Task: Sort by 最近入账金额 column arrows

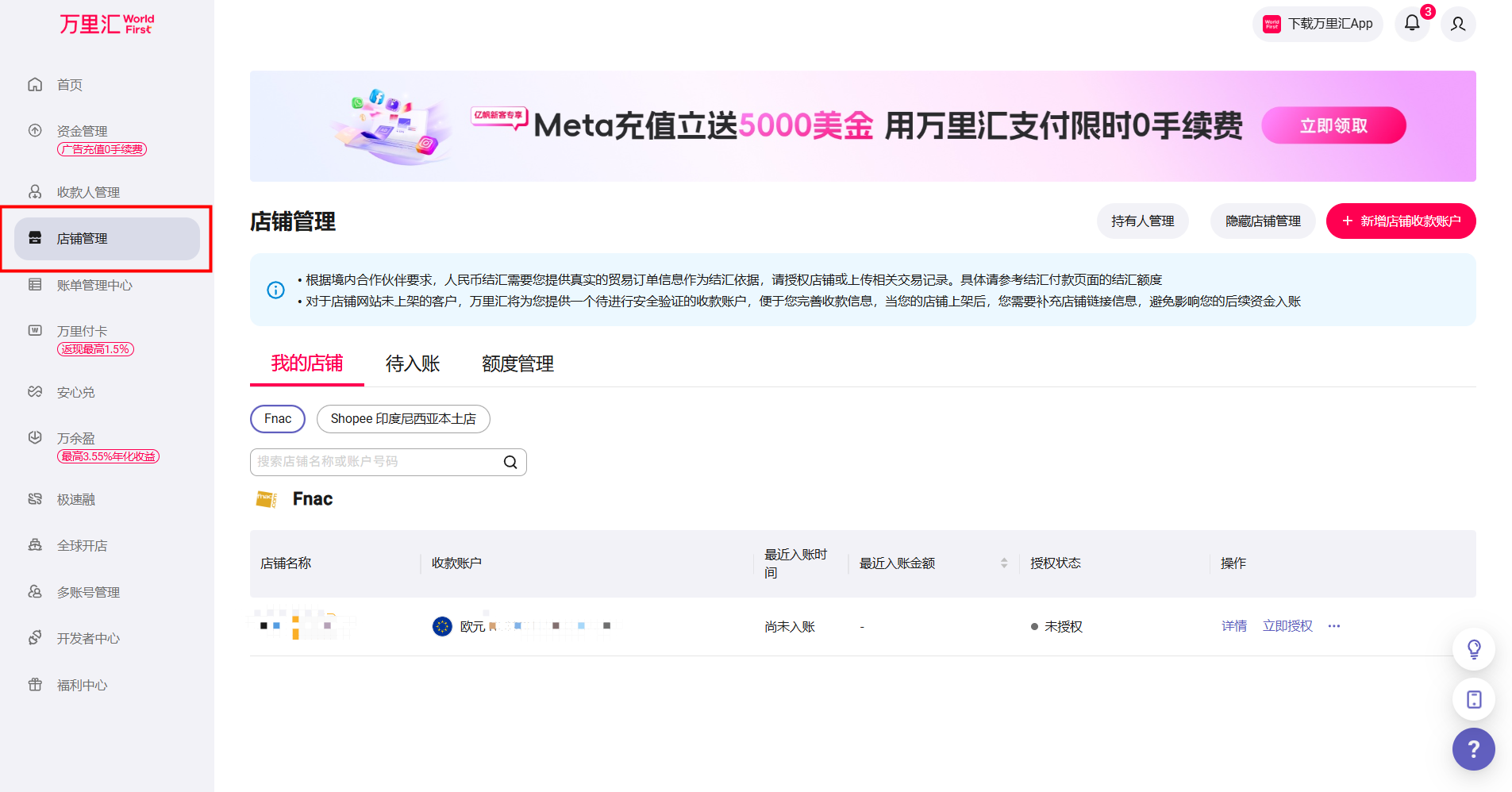Action: pos(1004,563)
